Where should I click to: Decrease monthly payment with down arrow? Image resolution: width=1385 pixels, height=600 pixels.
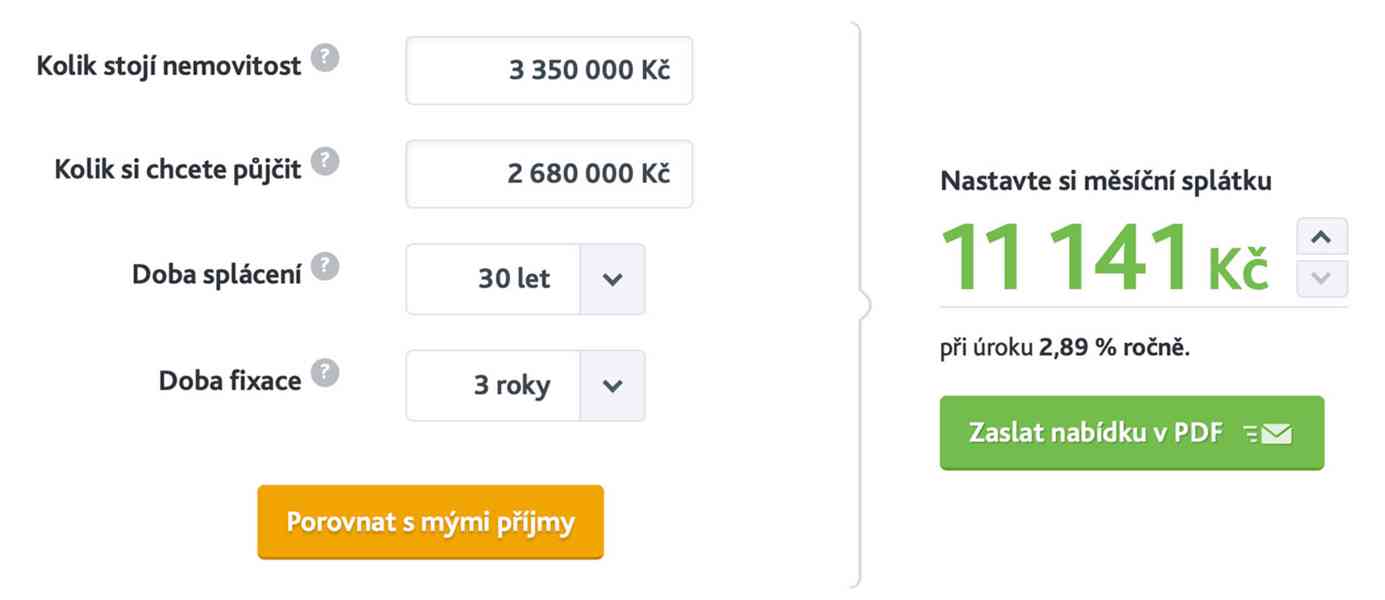pos(1321,278)
